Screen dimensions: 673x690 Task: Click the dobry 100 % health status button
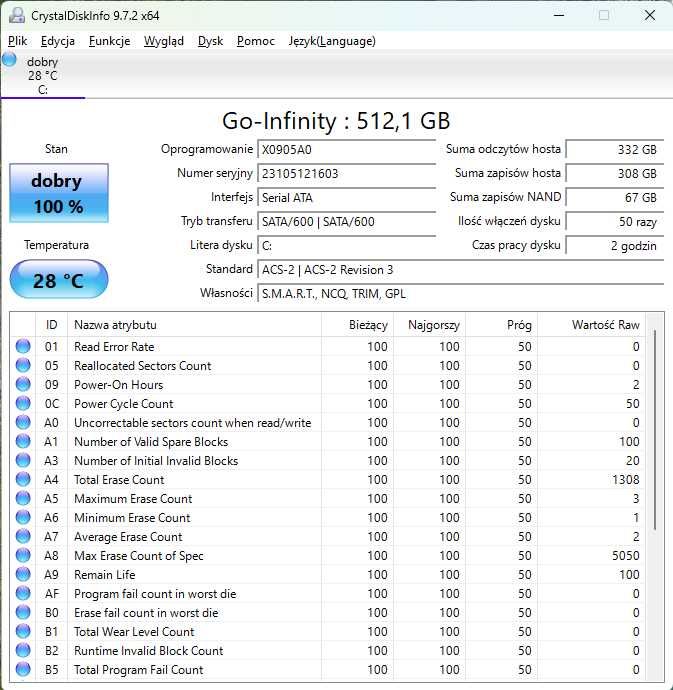coord(59,193)
